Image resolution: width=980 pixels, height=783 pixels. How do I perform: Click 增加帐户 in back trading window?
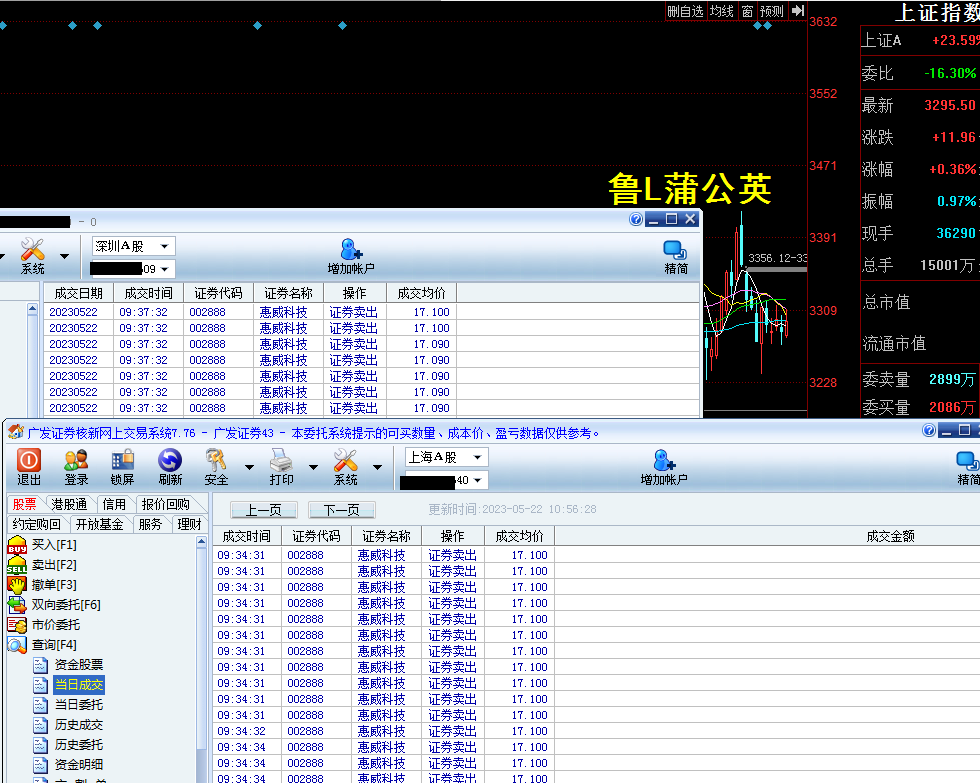coord(351,256)
